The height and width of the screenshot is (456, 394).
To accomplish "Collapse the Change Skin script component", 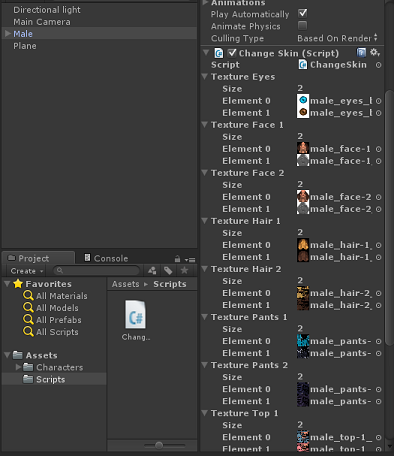I will [206, 53].
